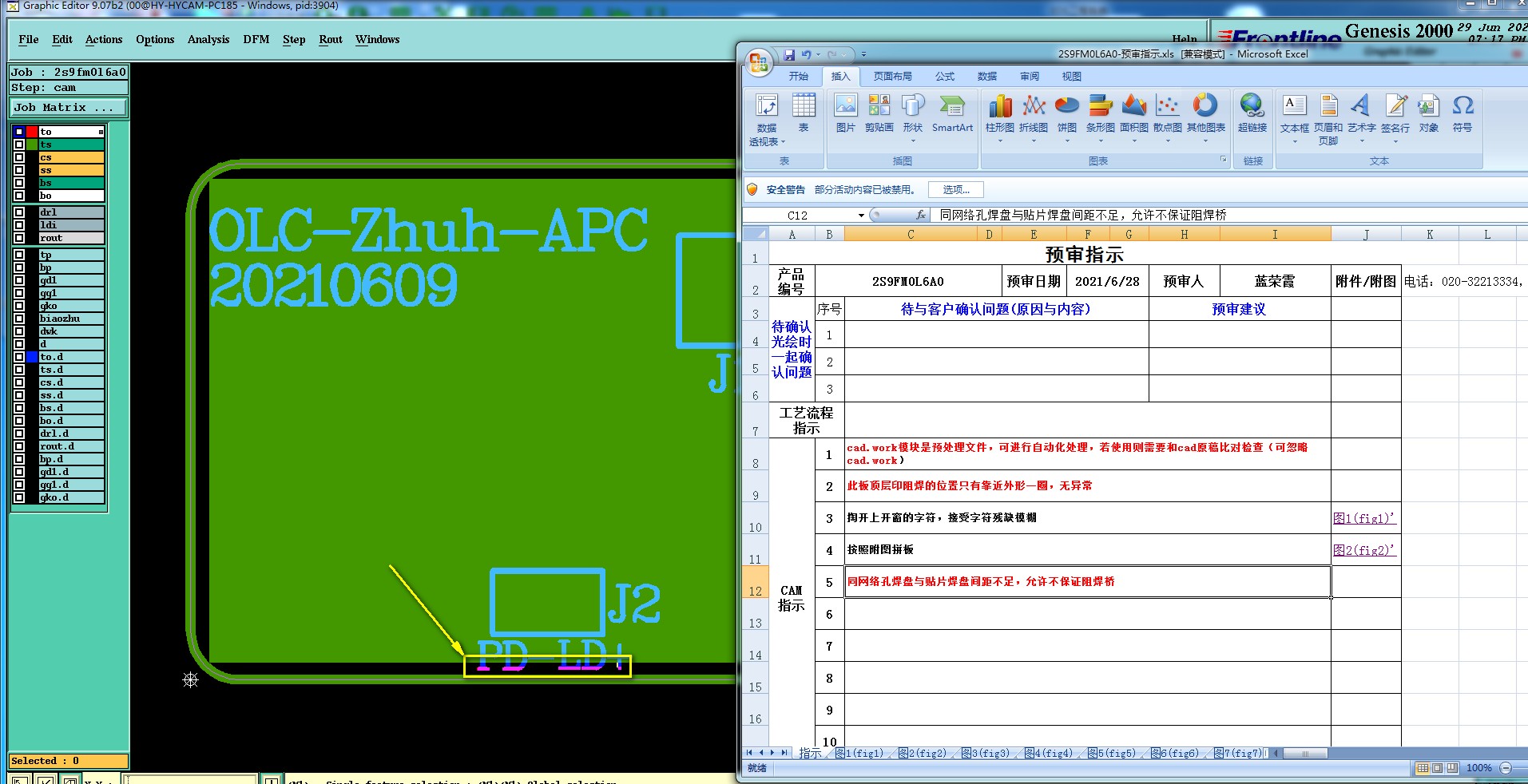Insert a bar chart (条形图)
The width and height of the screenshot is (1528, 784).
point(1100,118)
